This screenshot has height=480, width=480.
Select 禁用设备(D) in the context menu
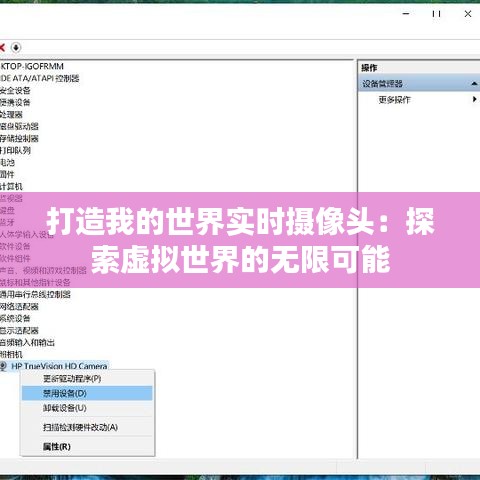point(87,393)
